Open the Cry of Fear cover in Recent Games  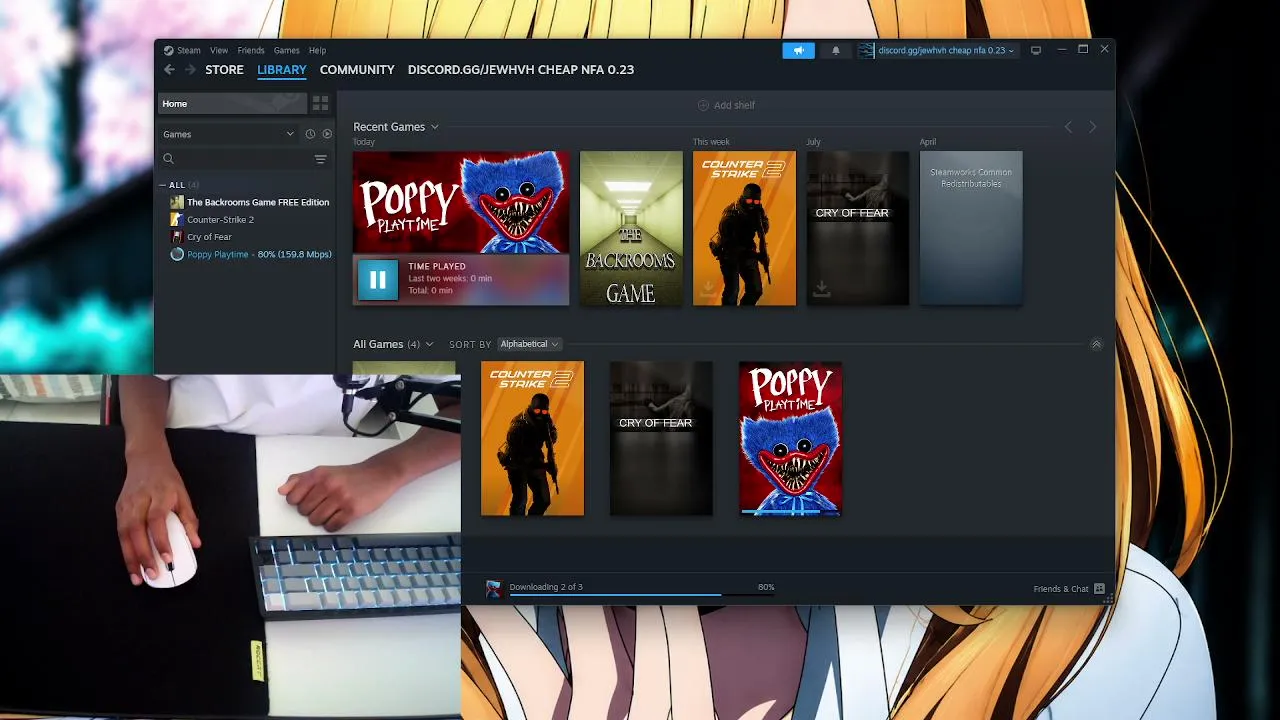point(858,228)
